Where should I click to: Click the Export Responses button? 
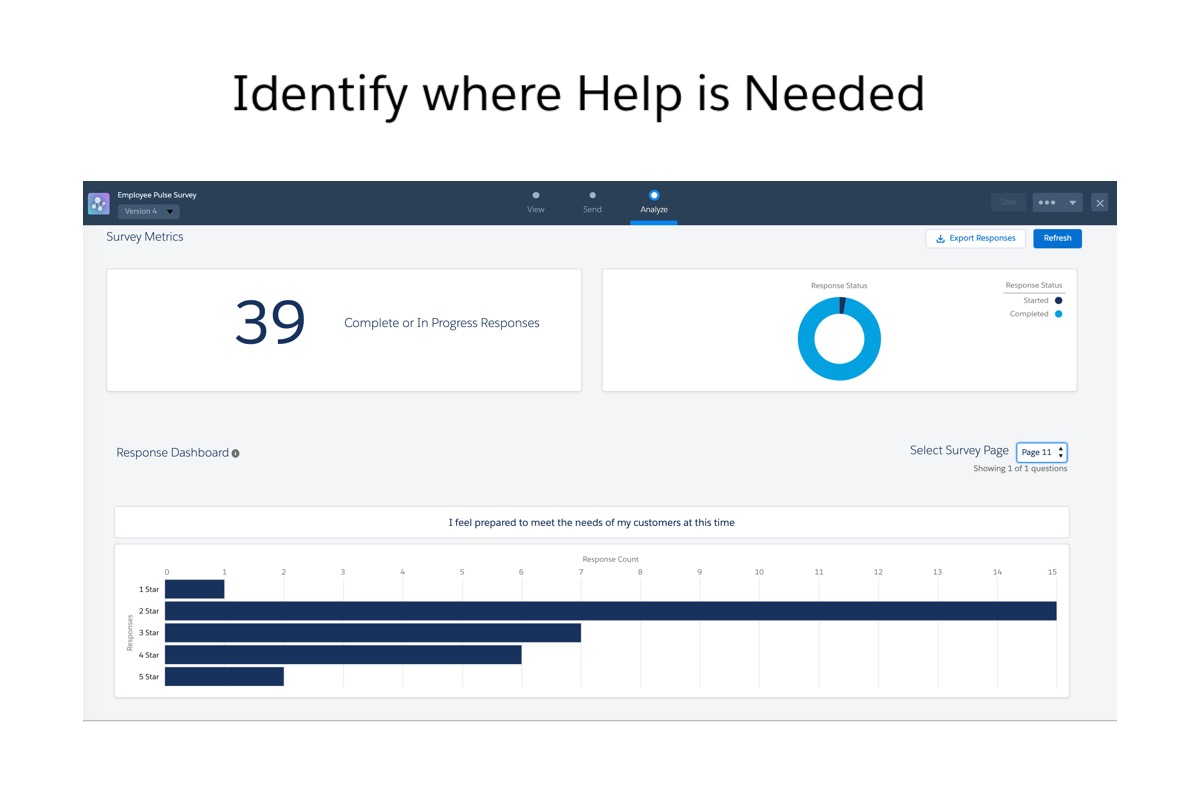tap(975, 238)
